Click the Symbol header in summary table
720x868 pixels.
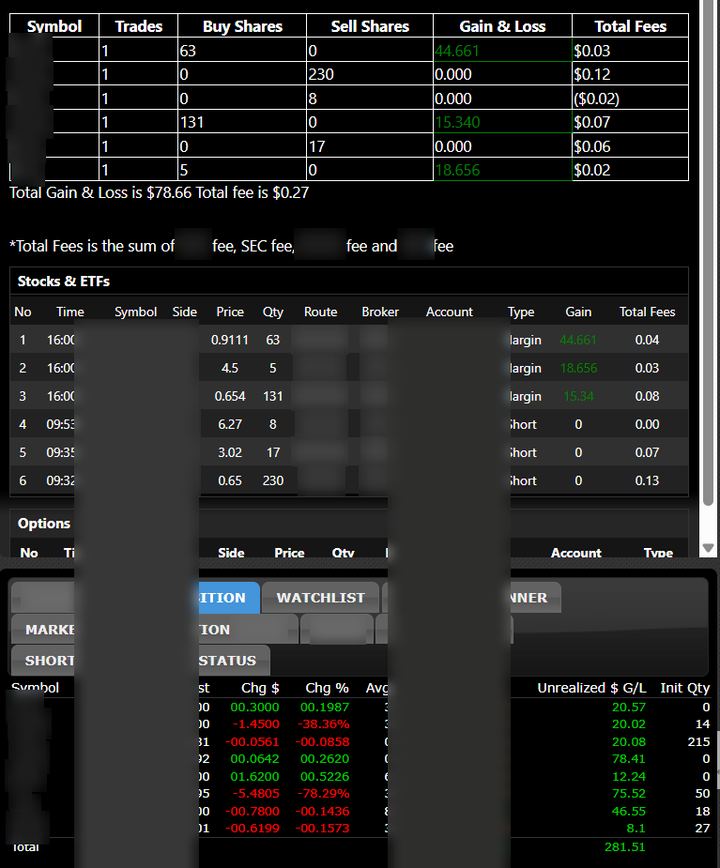click(54, 26)
